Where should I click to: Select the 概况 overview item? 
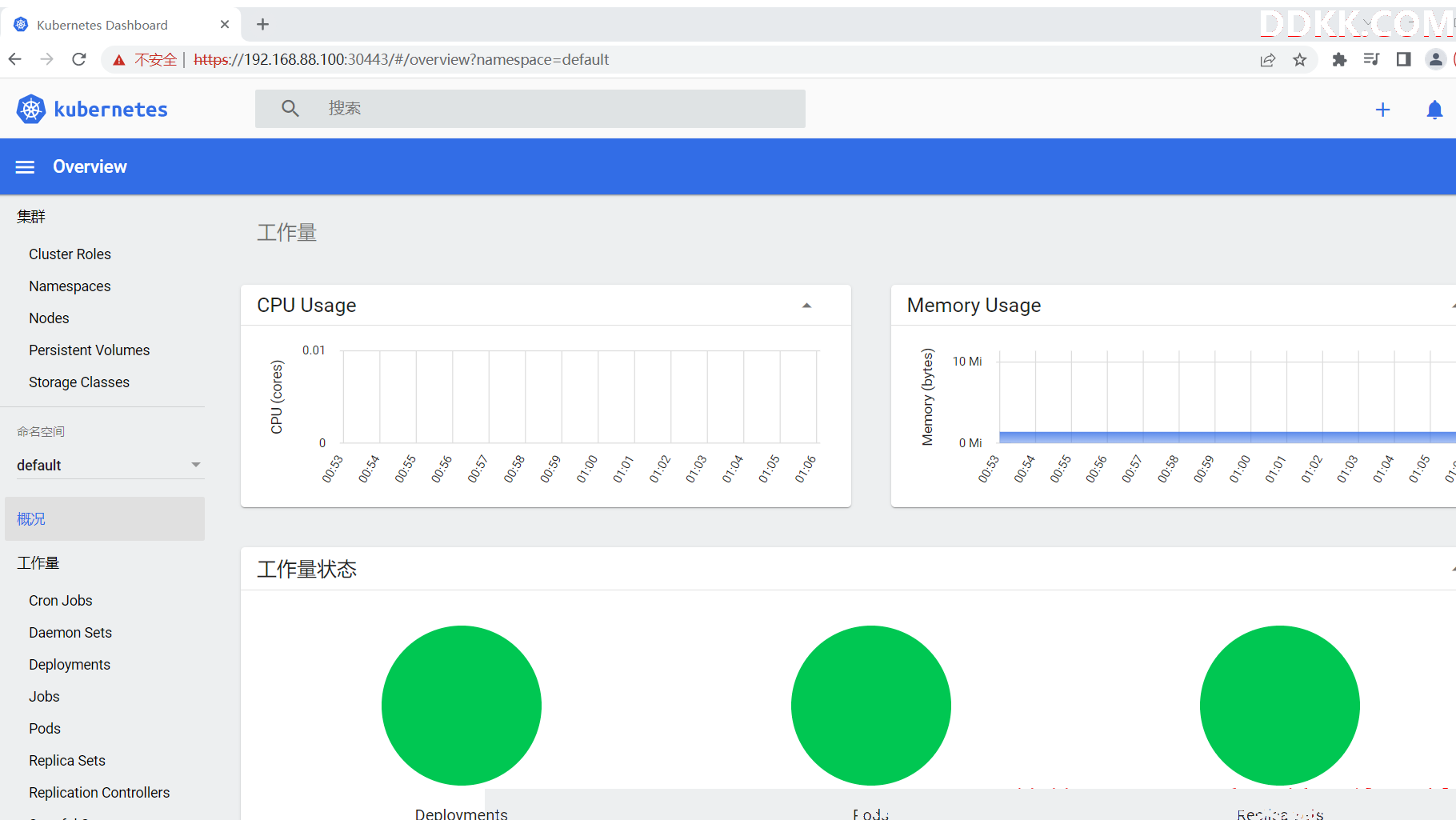click(105, 518)
